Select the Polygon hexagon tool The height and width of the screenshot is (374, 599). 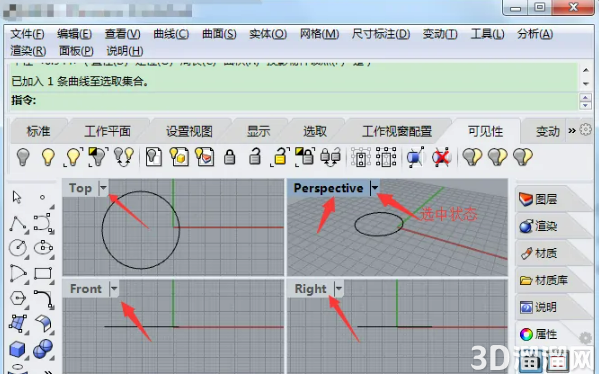(x=18, y=298)
